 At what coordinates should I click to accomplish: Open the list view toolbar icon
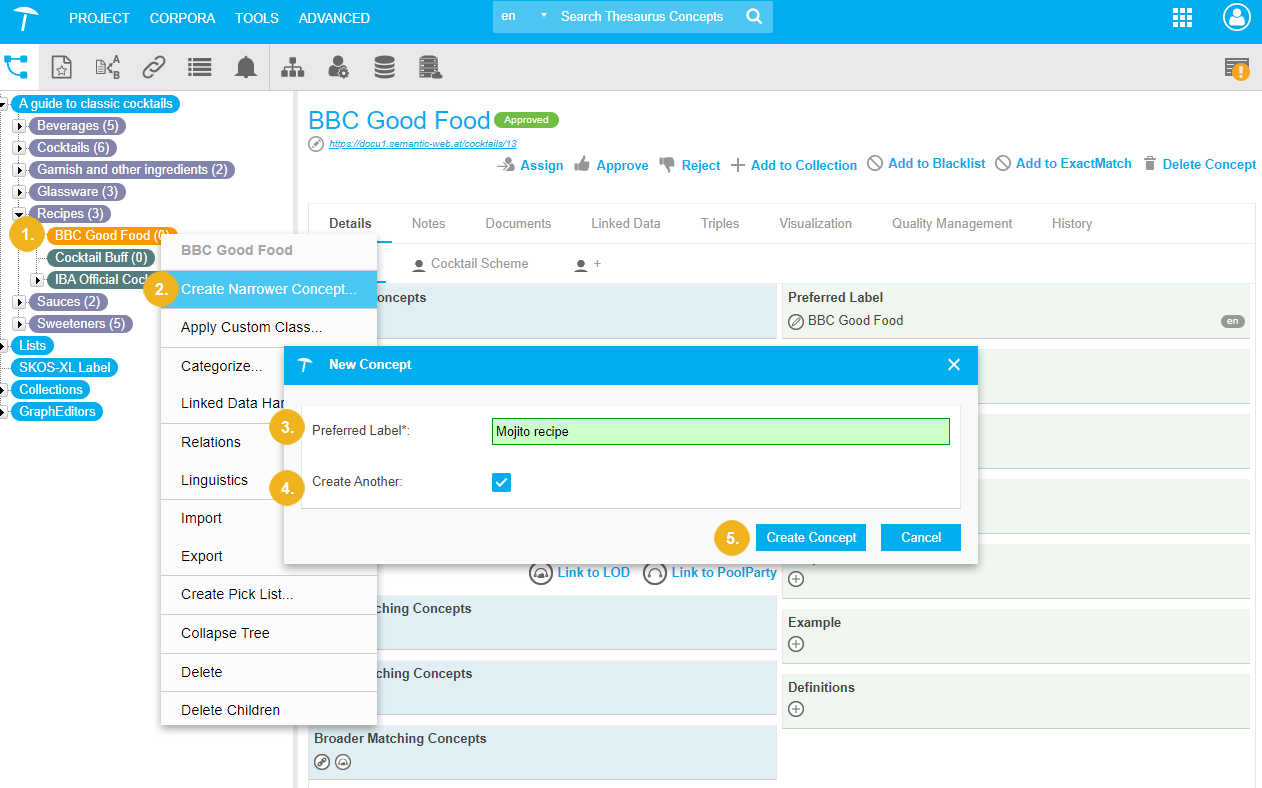[199, 67]
